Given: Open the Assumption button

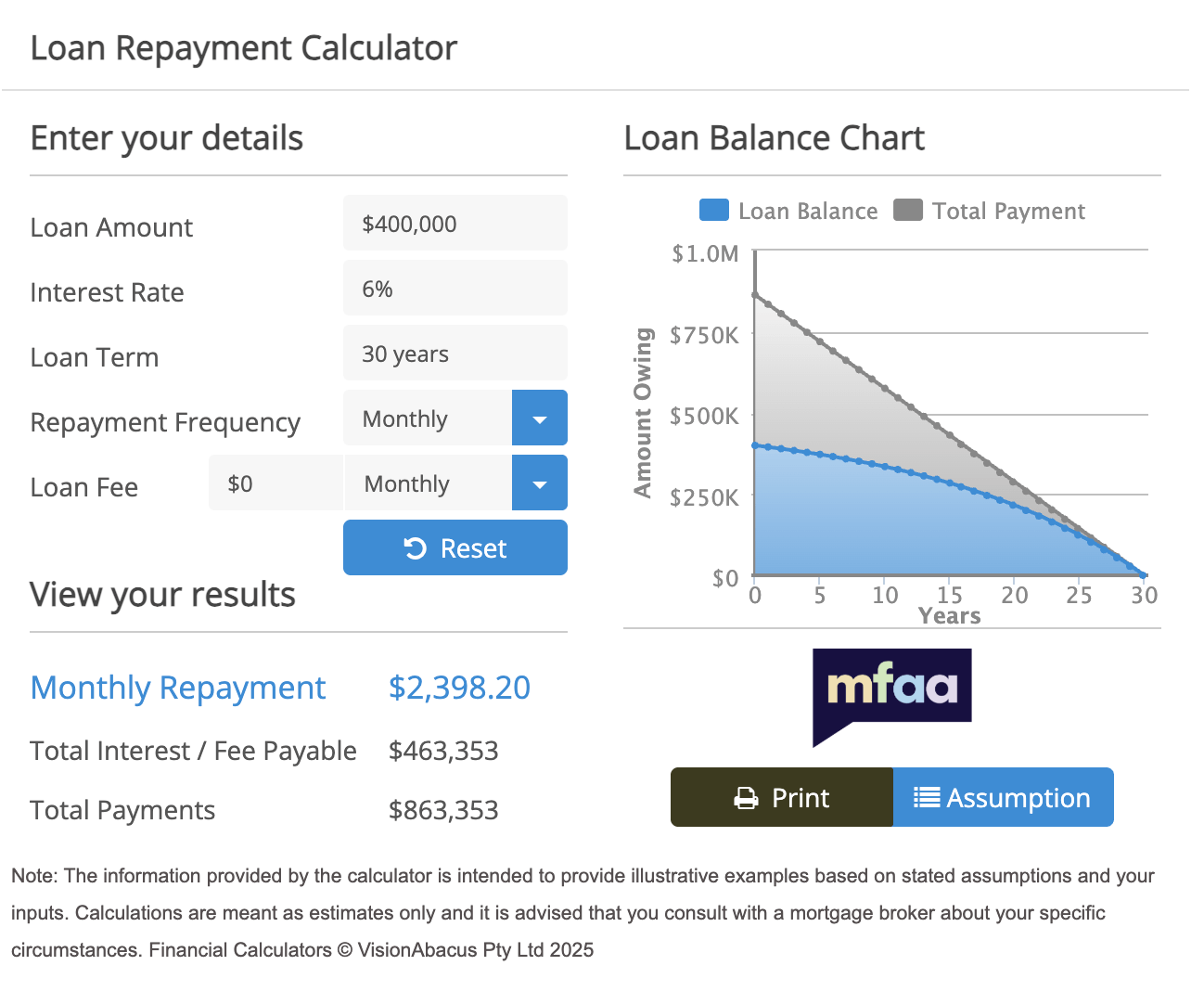Looking at the screenshot, I should 1003,797.
